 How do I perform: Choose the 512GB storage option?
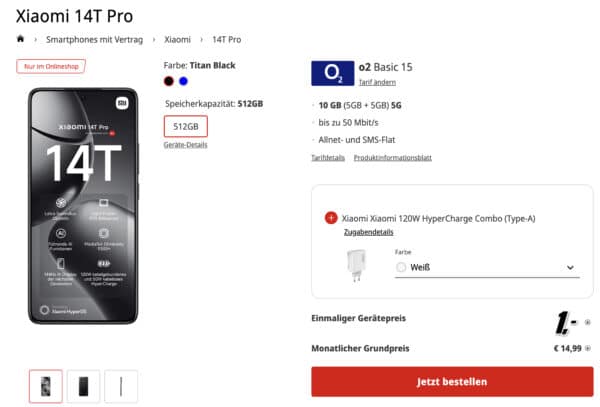pos(186,126)
